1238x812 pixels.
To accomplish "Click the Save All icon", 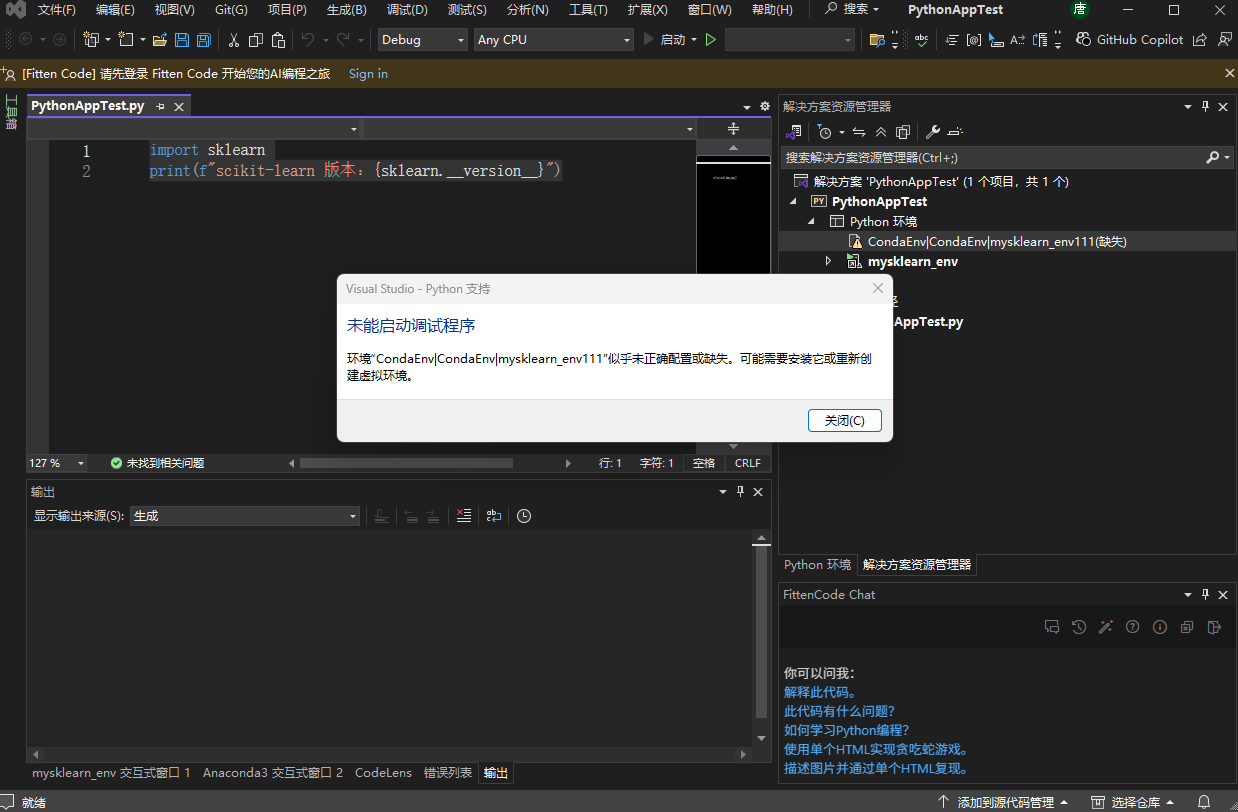I will [x=204, y=40].
